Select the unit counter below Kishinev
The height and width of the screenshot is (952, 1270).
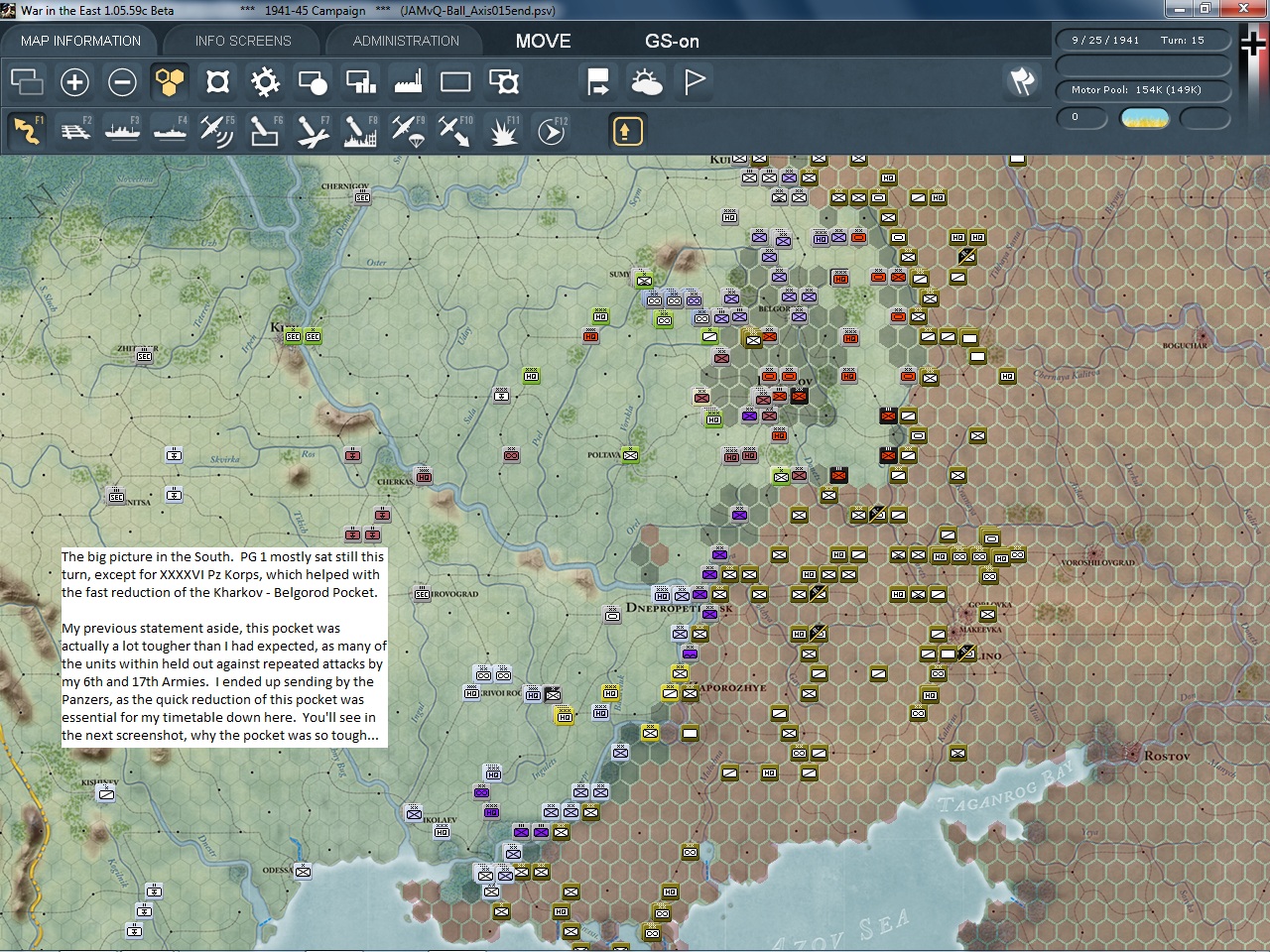click(x=105, y=793)
